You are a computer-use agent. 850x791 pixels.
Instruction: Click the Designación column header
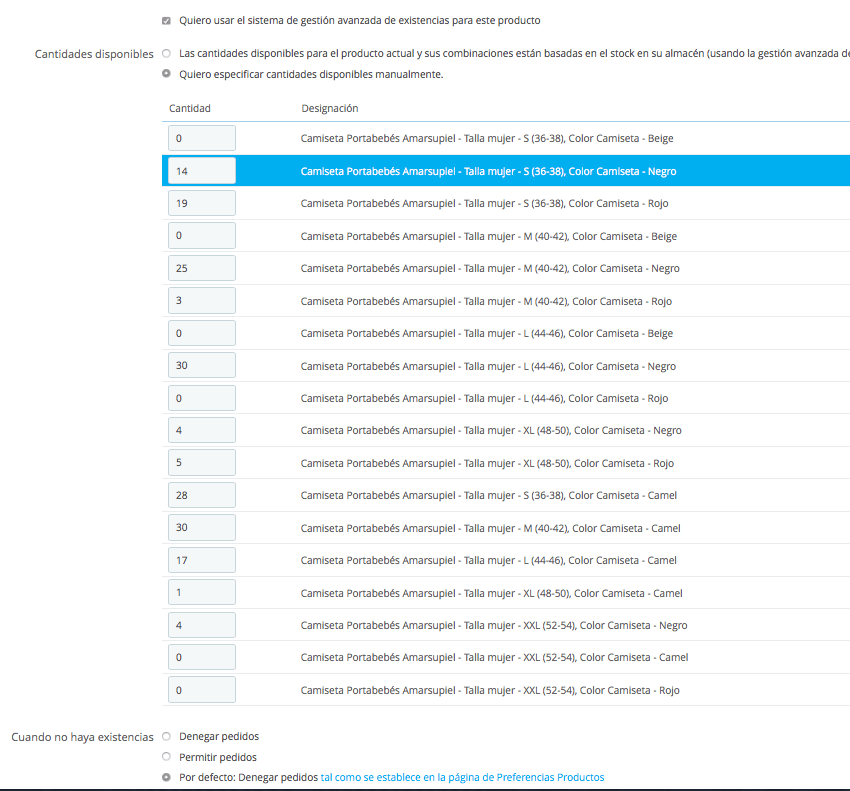coord(330,108)
